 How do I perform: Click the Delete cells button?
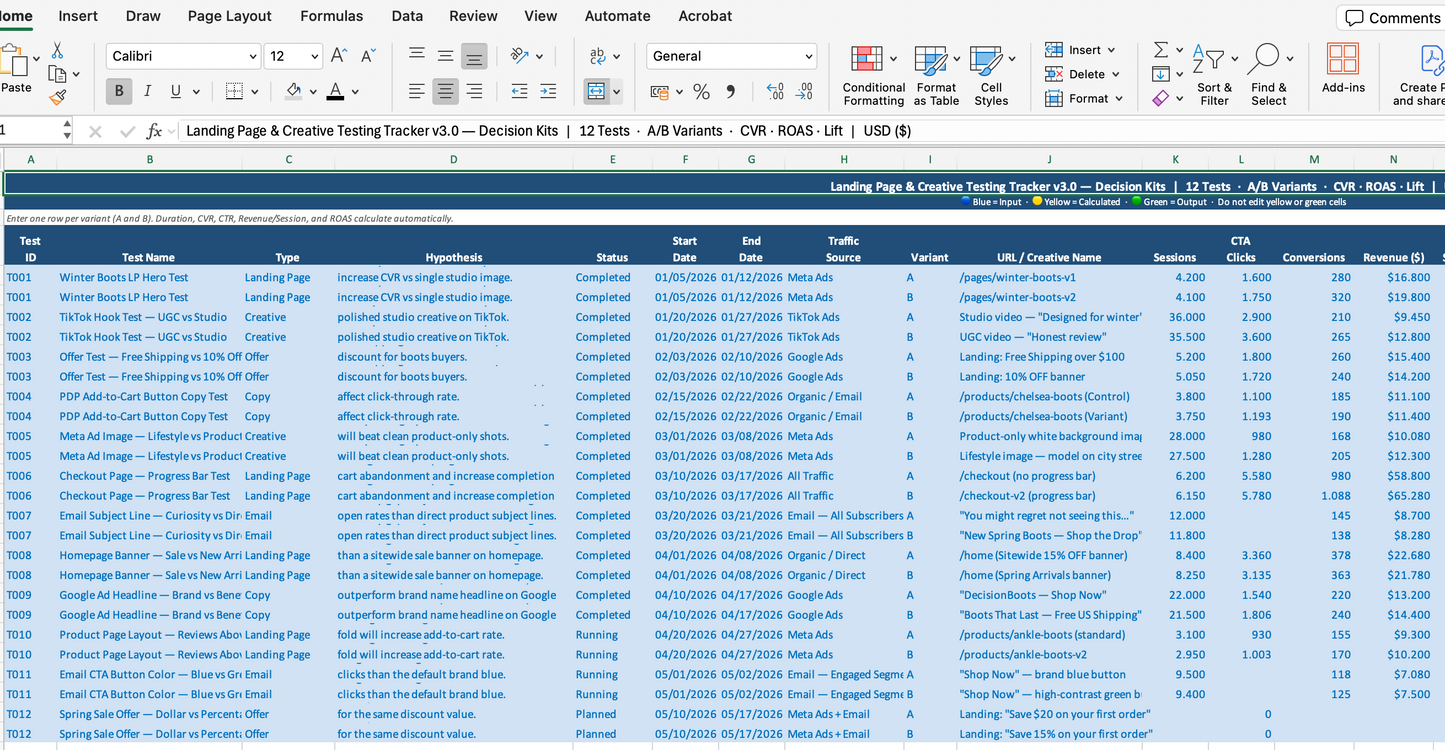(1082, 74)
